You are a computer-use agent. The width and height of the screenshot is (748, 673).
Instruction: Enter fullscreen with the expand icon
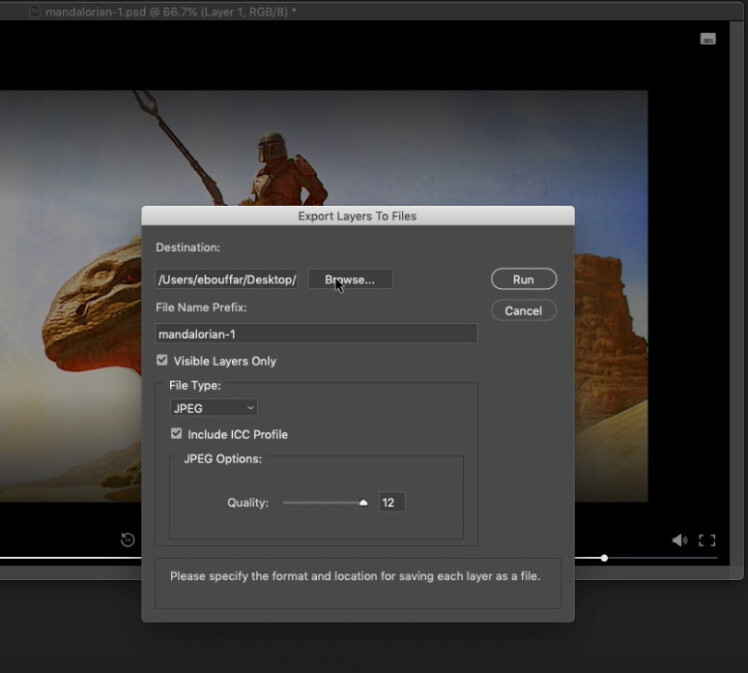click(707, 540)
